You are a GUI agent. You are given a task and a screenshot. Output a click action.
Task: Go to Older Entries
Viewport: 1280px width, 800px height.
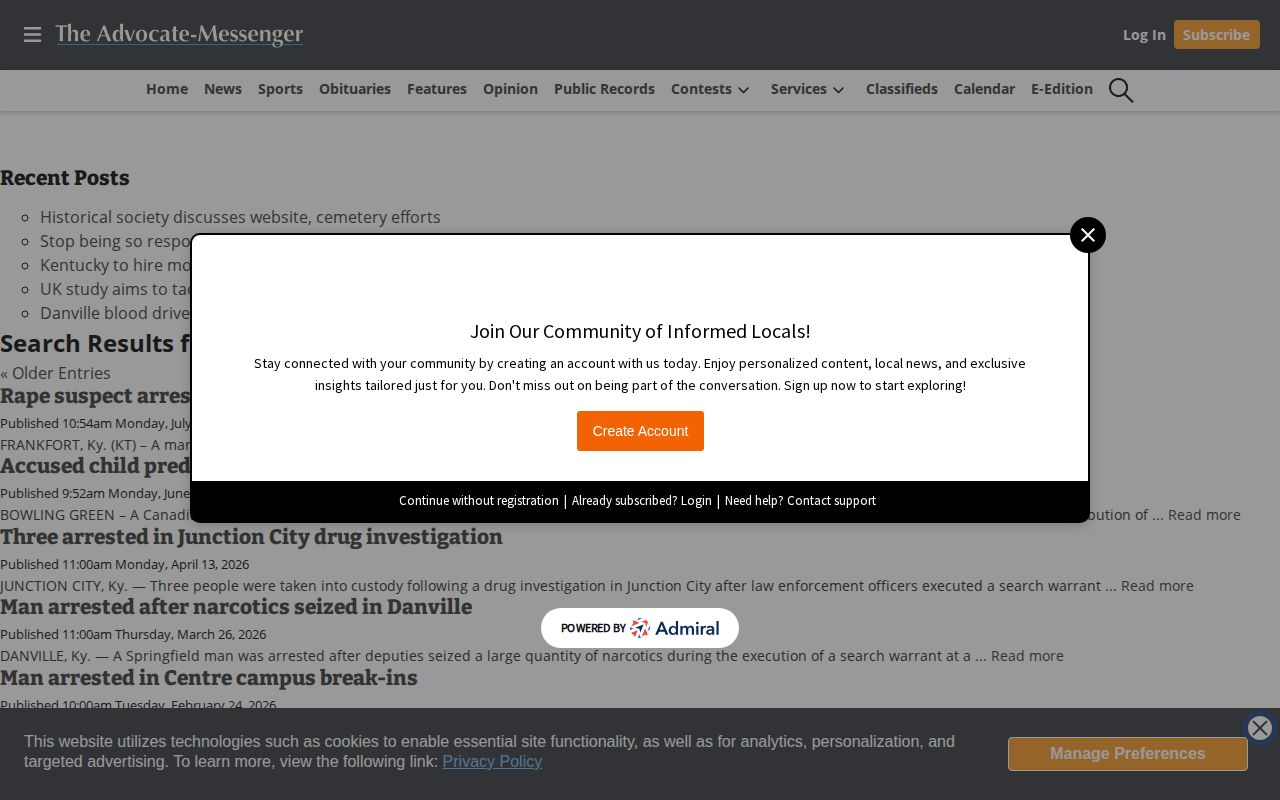point(56,373)
